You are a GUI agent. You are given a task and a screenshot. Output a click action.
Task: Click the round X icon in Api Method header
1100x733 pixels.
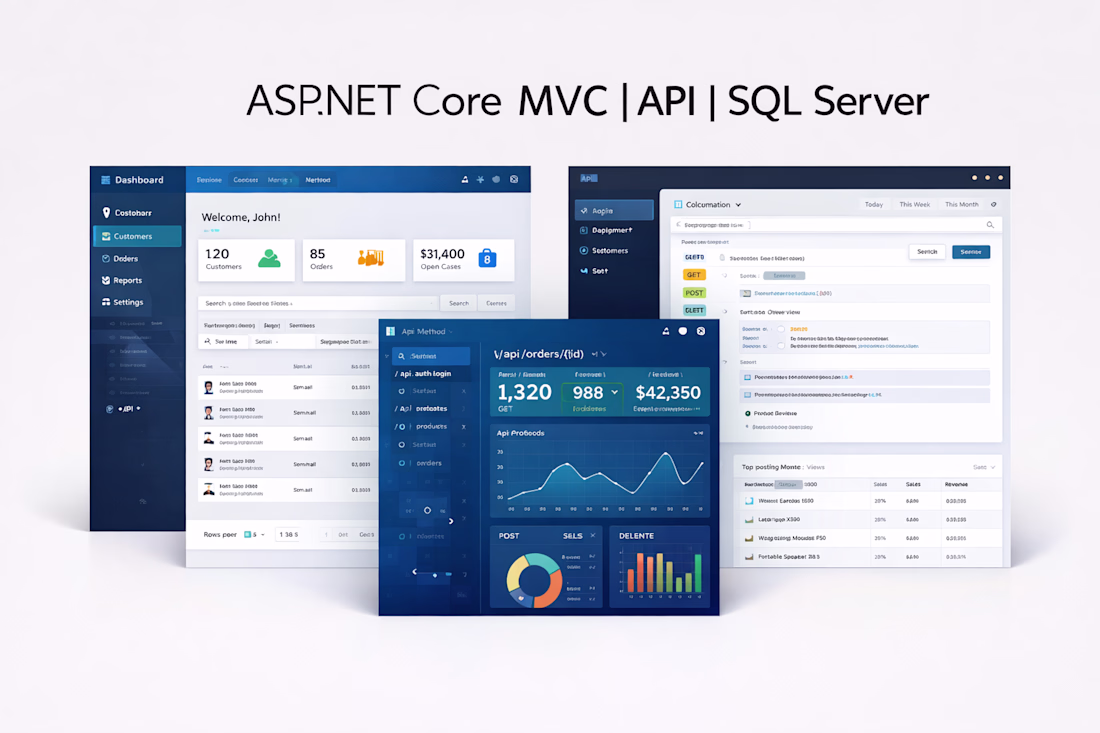coord(701,331)
